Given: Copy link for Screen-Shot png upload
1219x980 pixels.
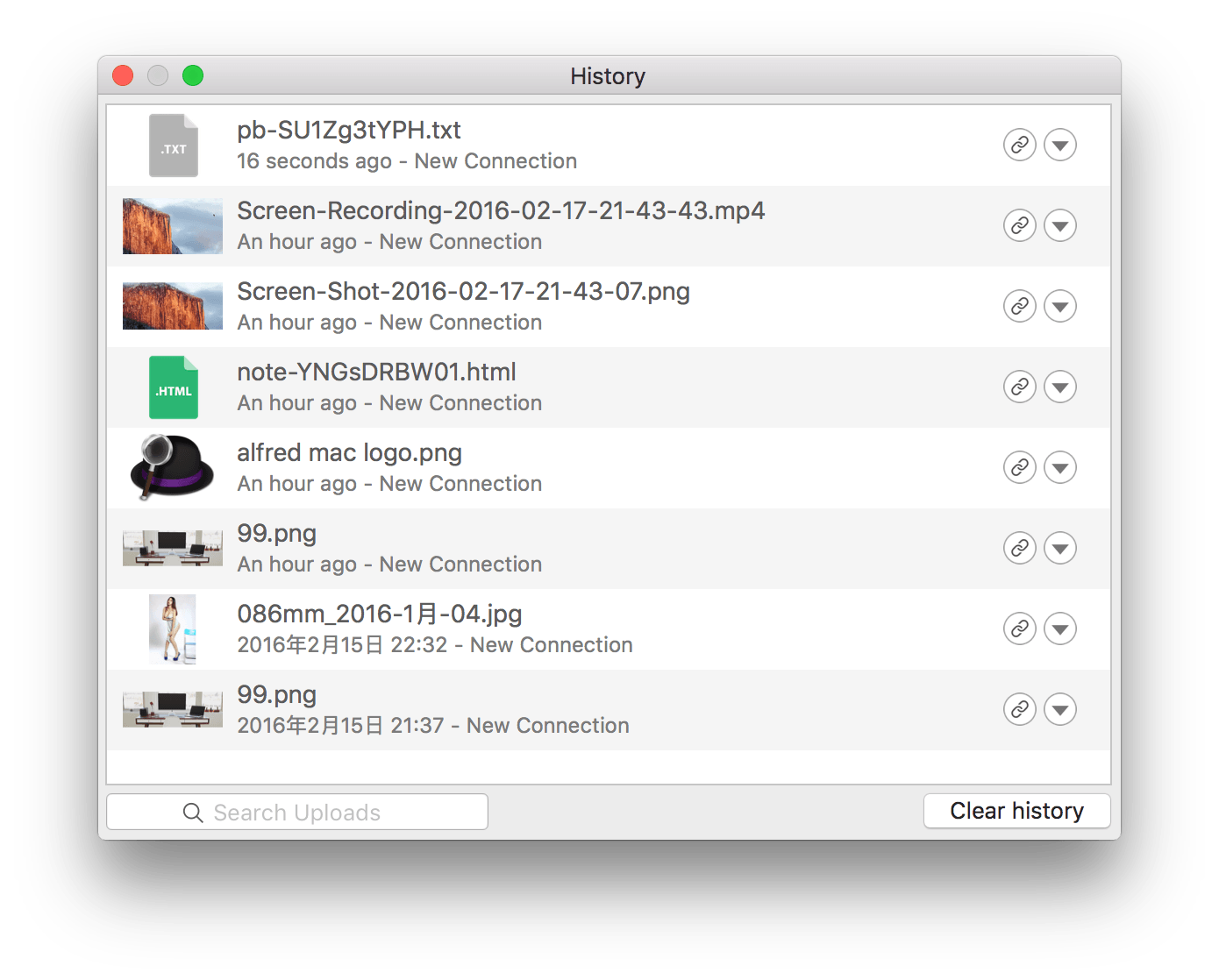Looking at the screenshot, I should [x=1019, y=306].
